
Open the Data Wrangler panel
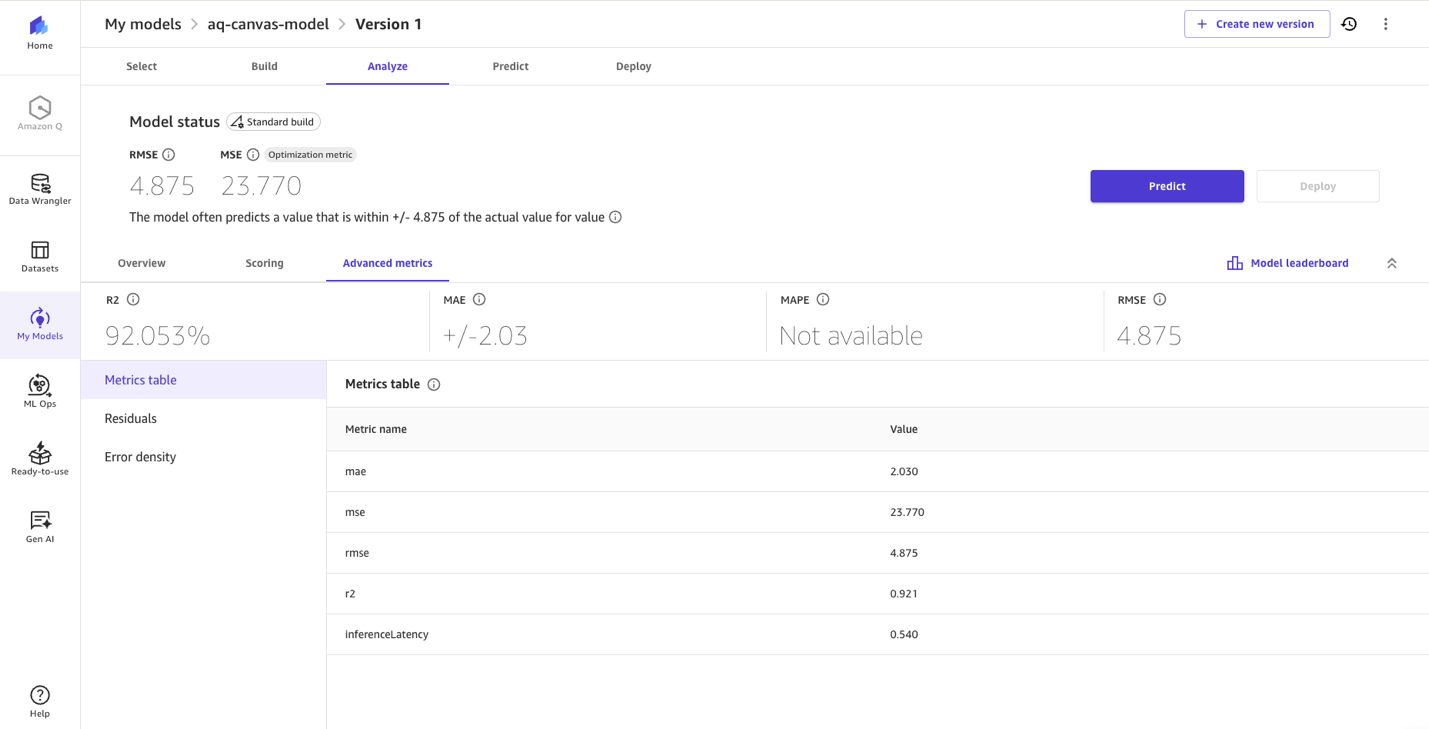[39, 188]
